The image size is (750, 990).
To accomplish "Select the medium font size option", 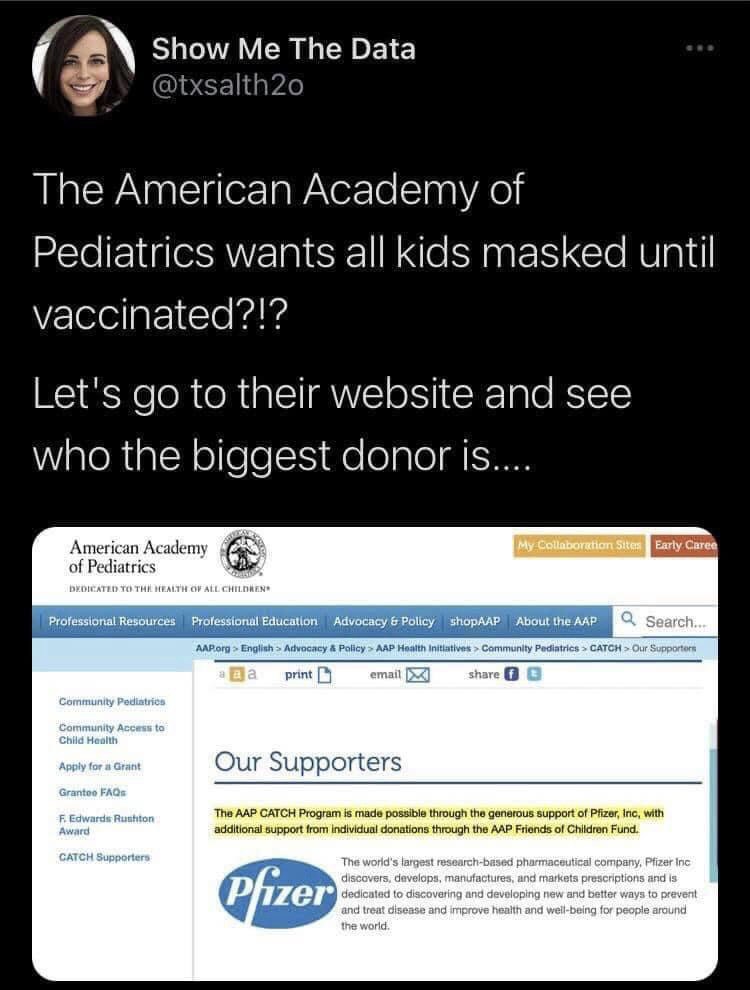I will pyautogui.click(x=237, y=674).
